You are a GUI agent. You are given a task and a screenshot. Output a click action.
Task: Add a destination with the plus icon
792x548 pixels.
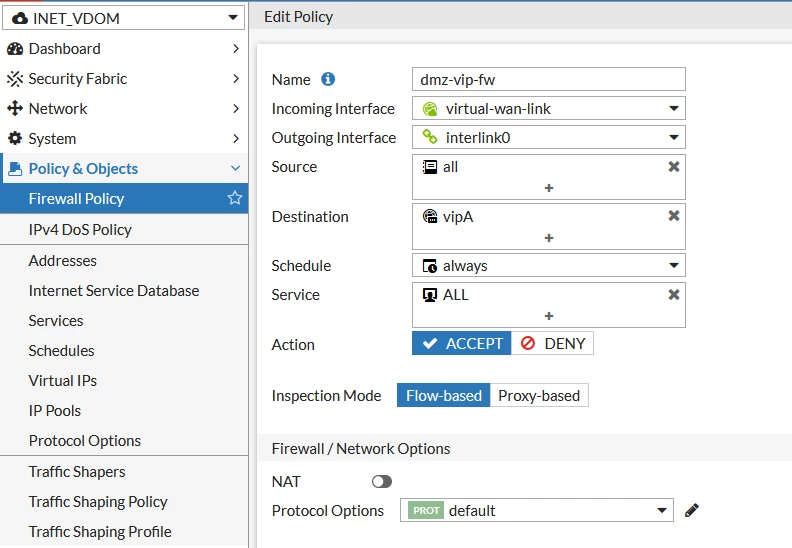[549, 238]
